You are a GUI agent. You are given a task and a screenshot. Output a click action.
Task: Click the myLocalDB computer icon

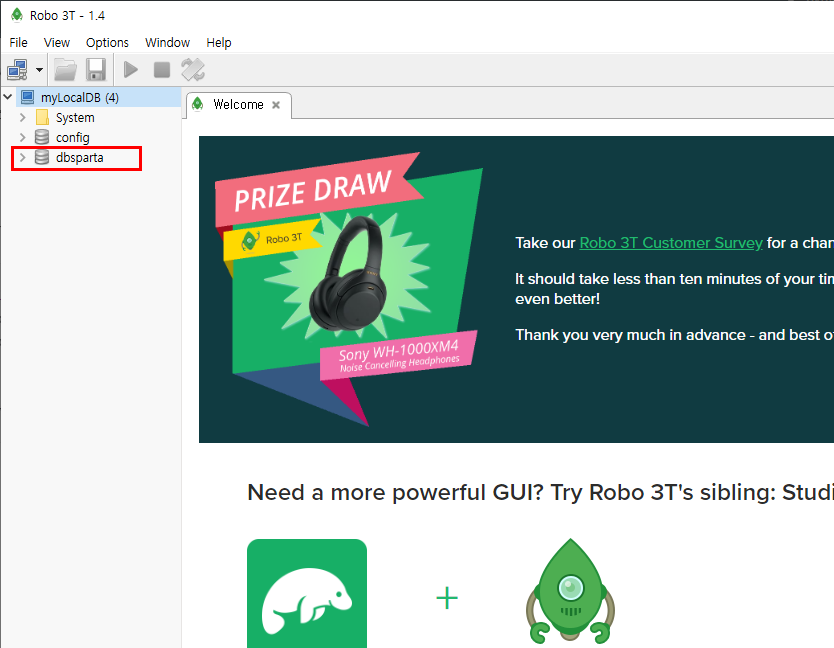(28, 97)
